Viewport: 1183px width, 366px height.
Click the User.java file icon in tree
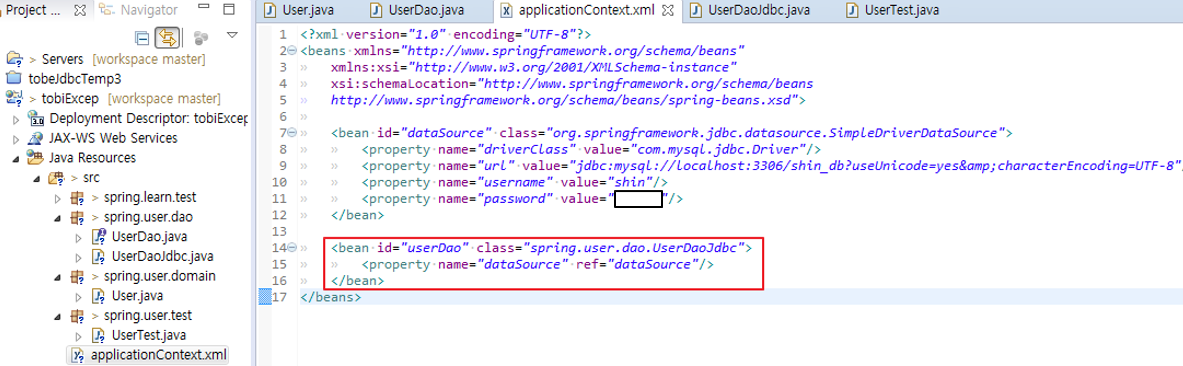(x=99, y=296)
